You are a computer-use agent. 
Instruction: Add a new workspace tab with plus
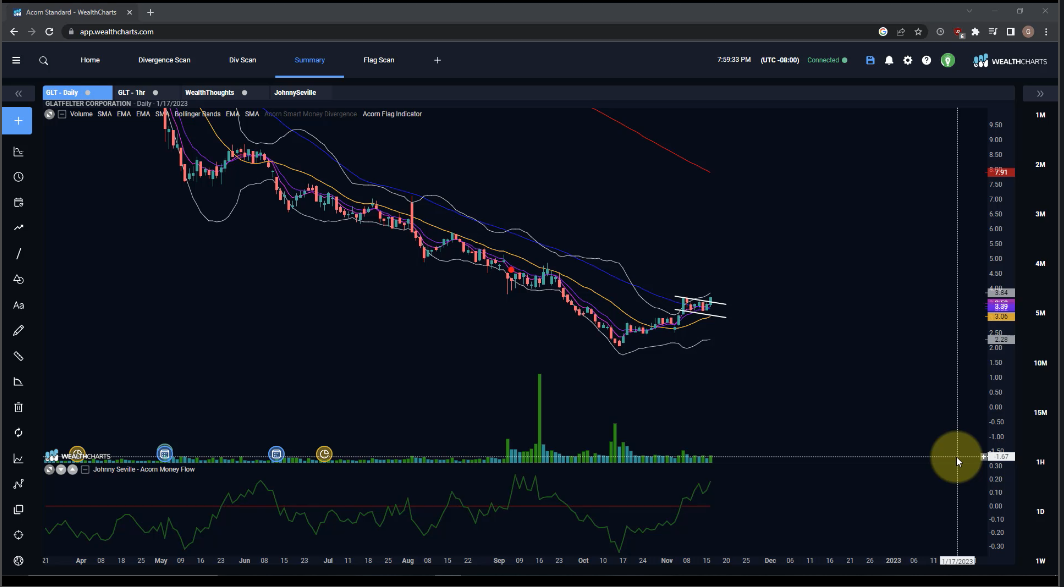(x=437, y=60)
